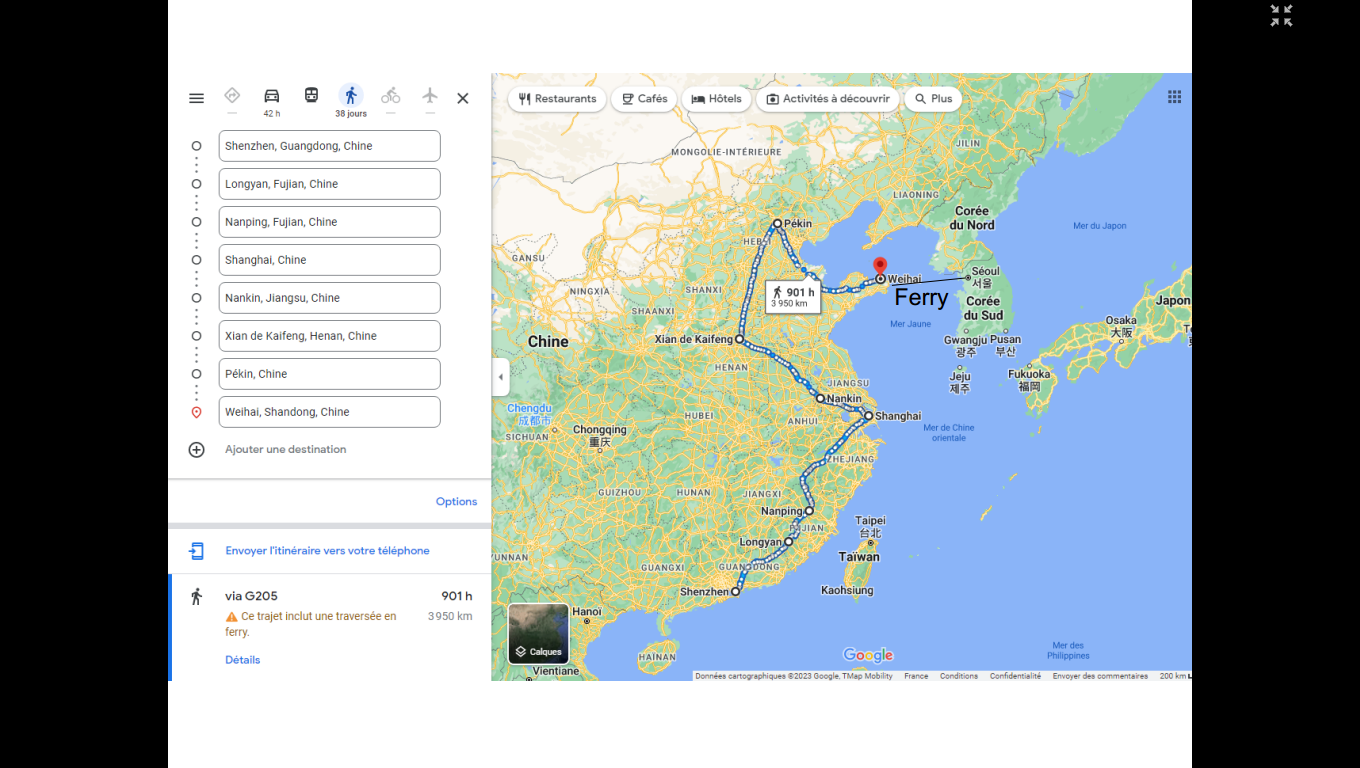Exit full screen via collapse arrows icon
Screen dimensions: 1360x768
tap(1281, 15)
